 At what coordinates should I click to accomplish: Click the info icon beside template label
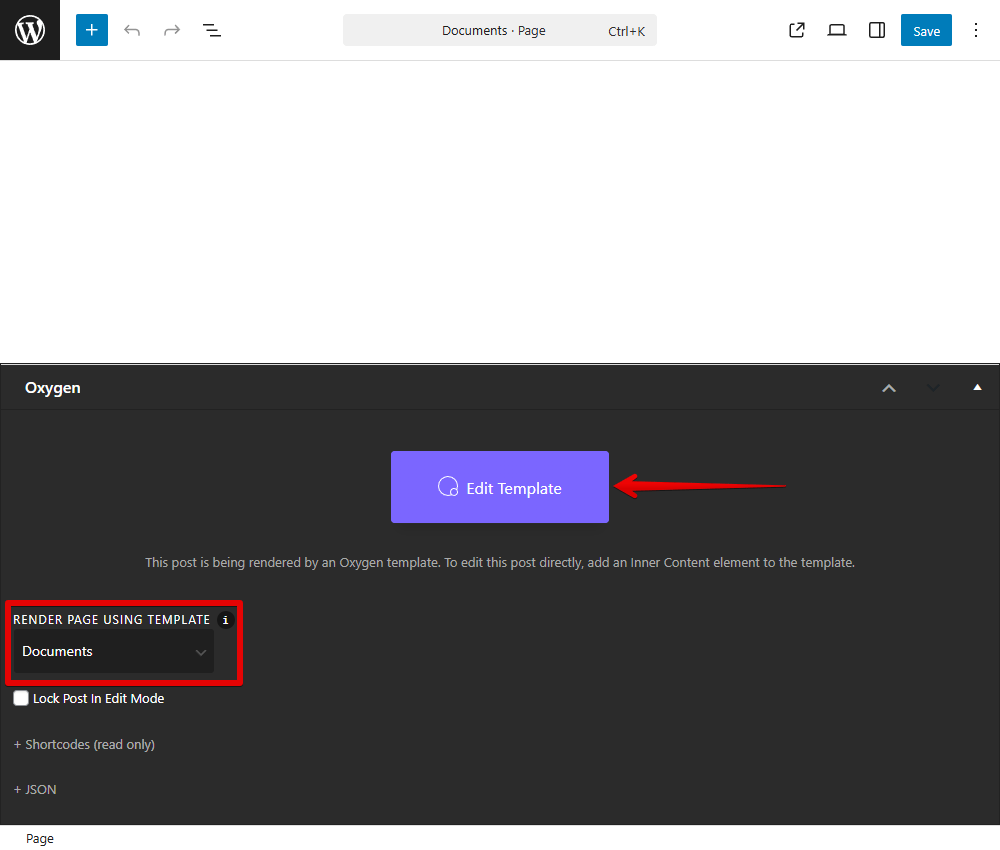[225, 620]
